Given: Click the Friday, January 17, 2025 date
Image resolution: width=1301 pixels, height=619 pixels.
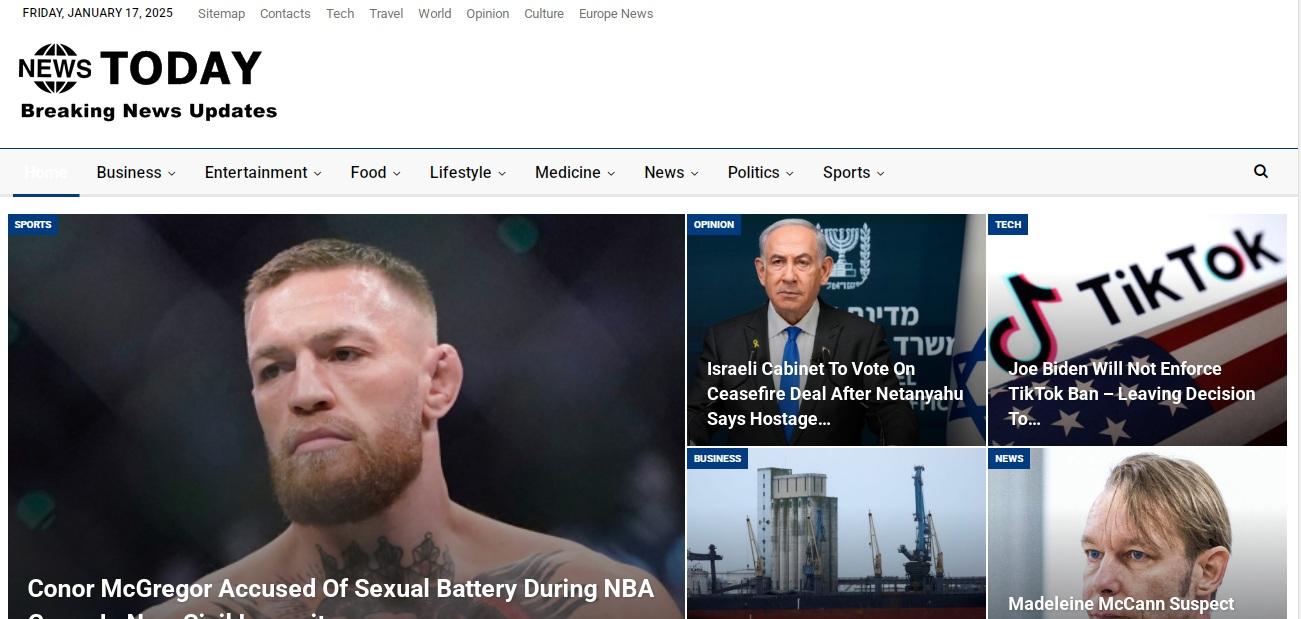Looking at the screenshot, I should click(x=98, y=13).
